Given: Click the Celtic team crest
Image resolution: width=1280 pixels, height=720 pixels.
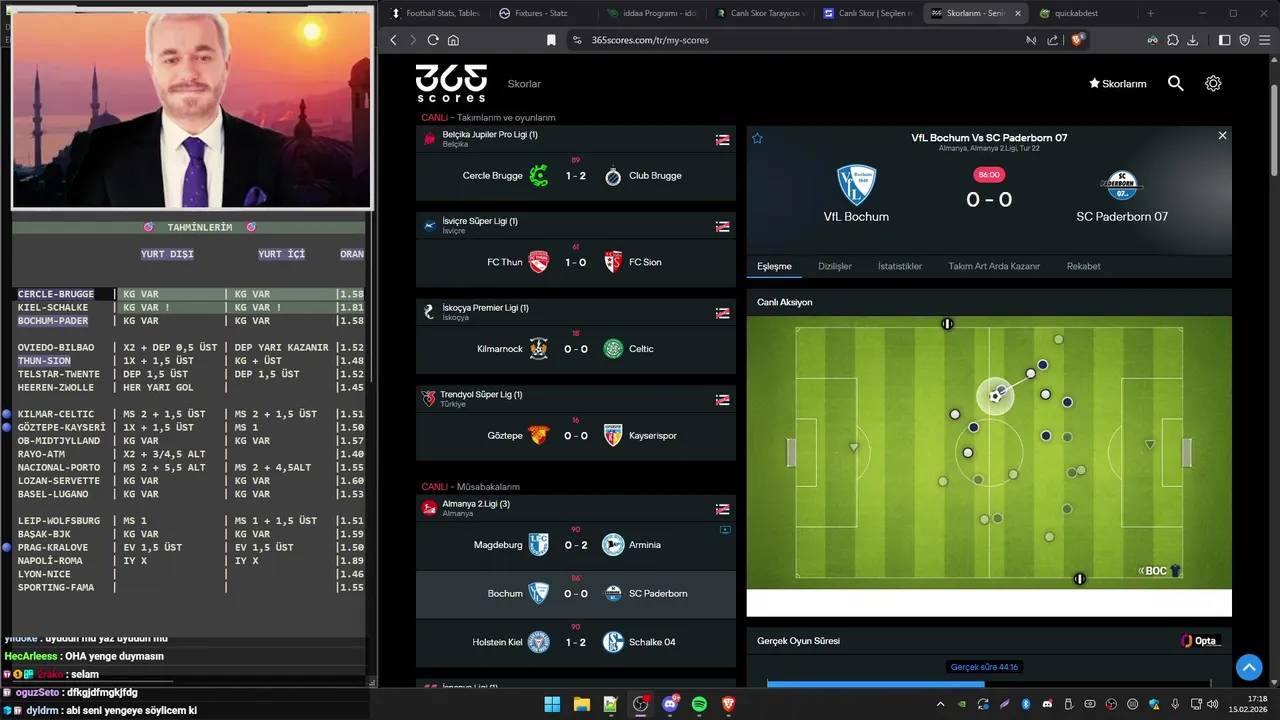Looking at the screenshot, I should 613,349.
